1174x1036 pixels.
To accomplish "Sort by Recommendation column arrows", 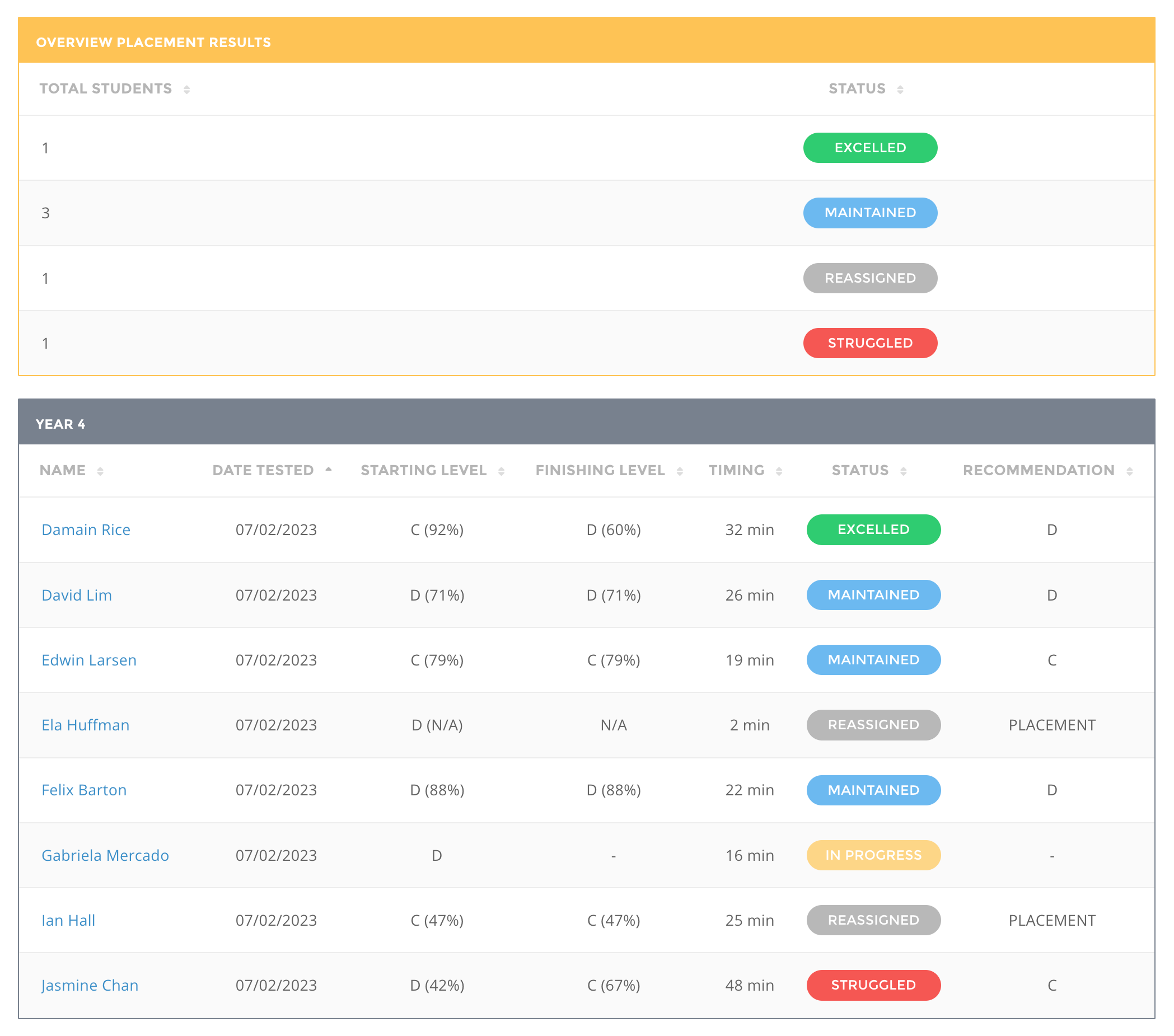I will [1129, 471].
